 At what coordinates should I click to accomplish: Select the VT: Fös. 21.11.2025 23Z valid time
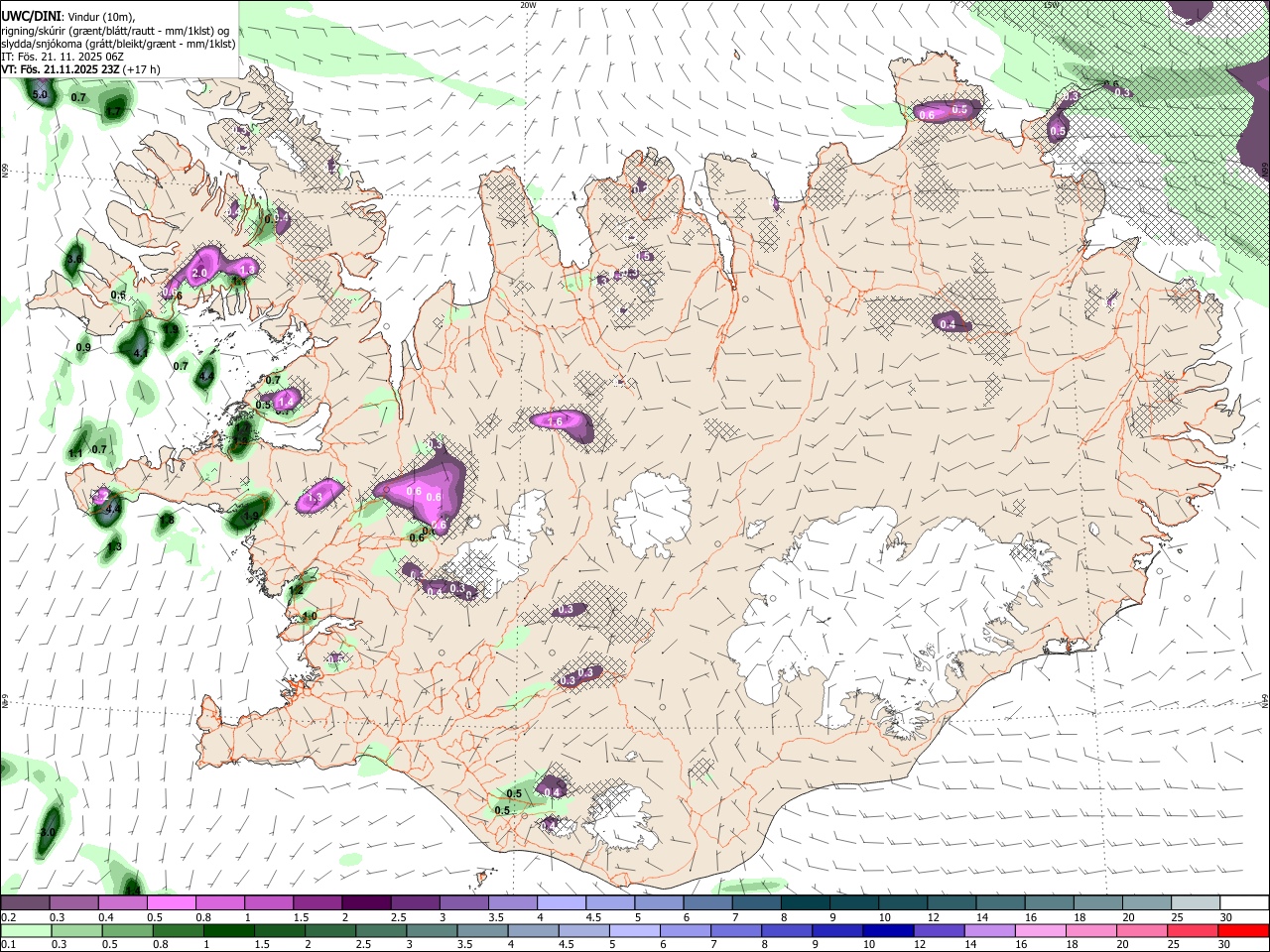[x=59, y=69]
